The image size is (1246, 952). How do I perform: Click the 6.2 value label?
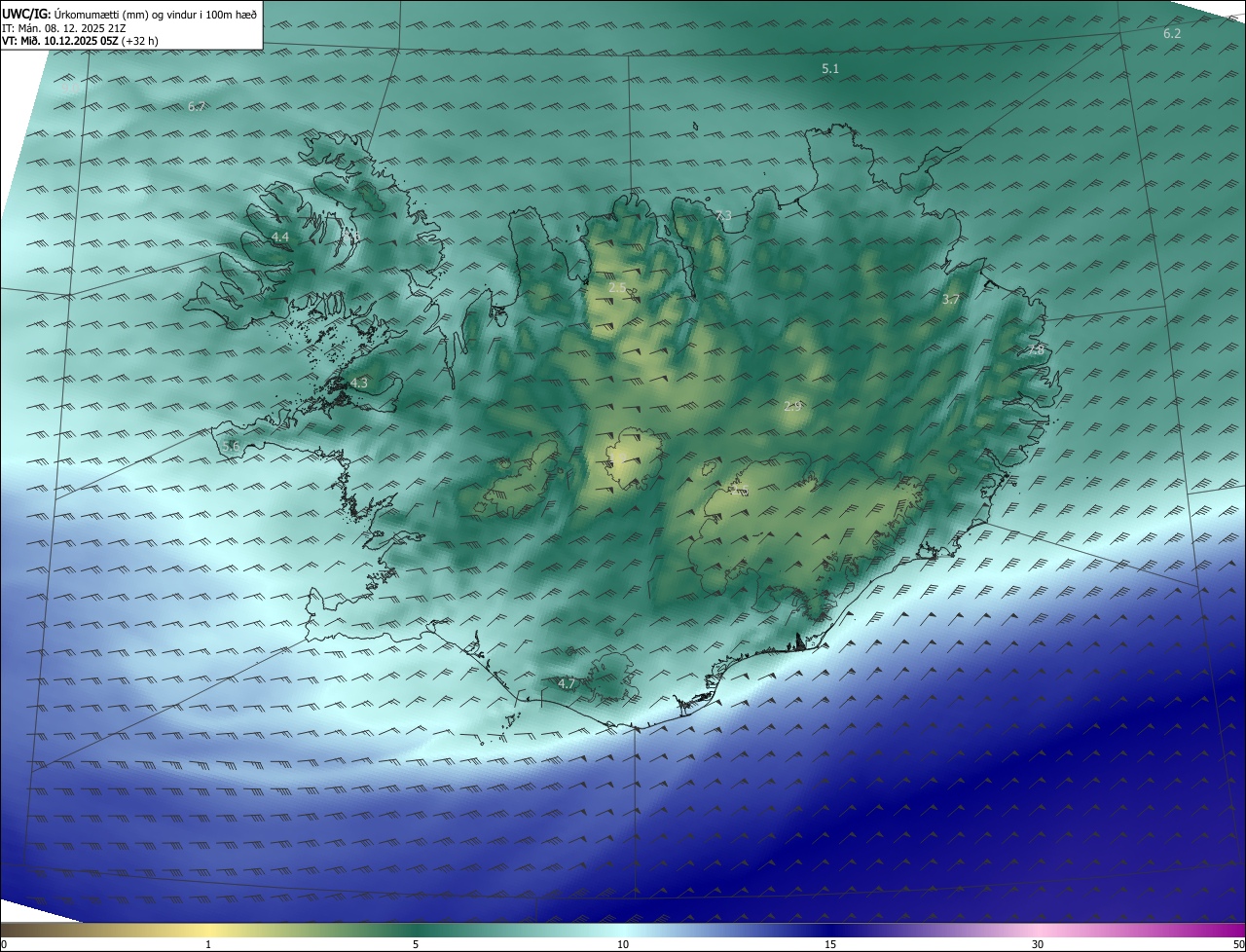coord(1172,34)
